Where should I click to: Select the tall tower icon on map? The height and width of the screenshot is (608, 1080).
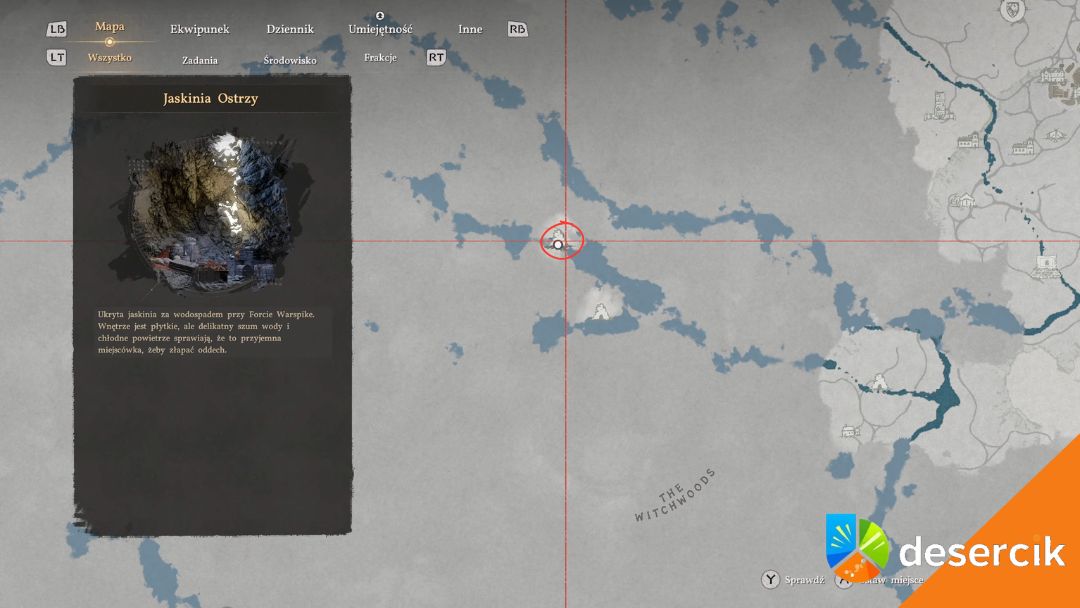click(x=939, y=104)
